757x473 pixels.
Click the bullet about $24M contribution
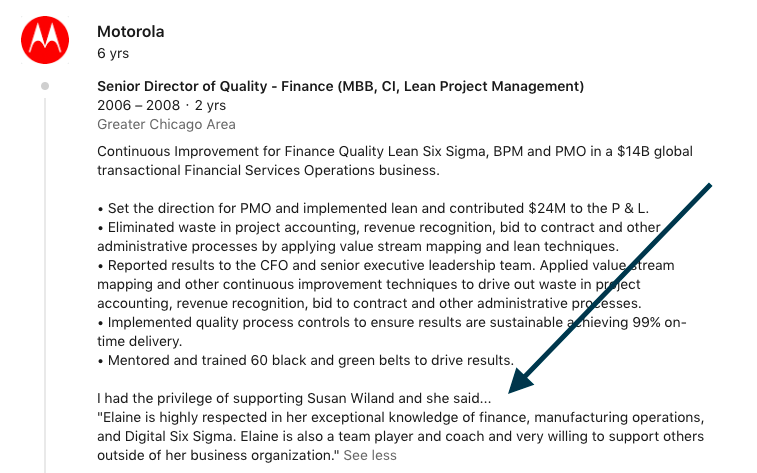373,209
